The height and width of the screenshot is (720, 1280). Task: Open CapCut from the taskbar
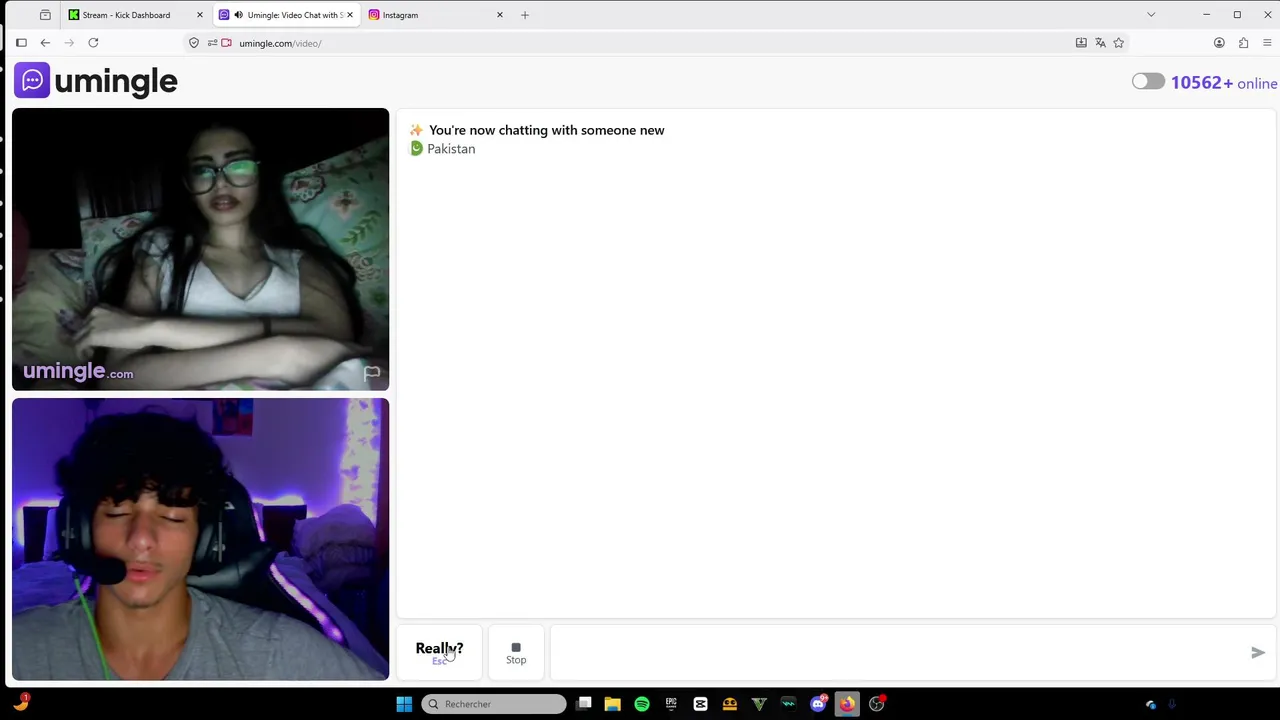point(700,704)
